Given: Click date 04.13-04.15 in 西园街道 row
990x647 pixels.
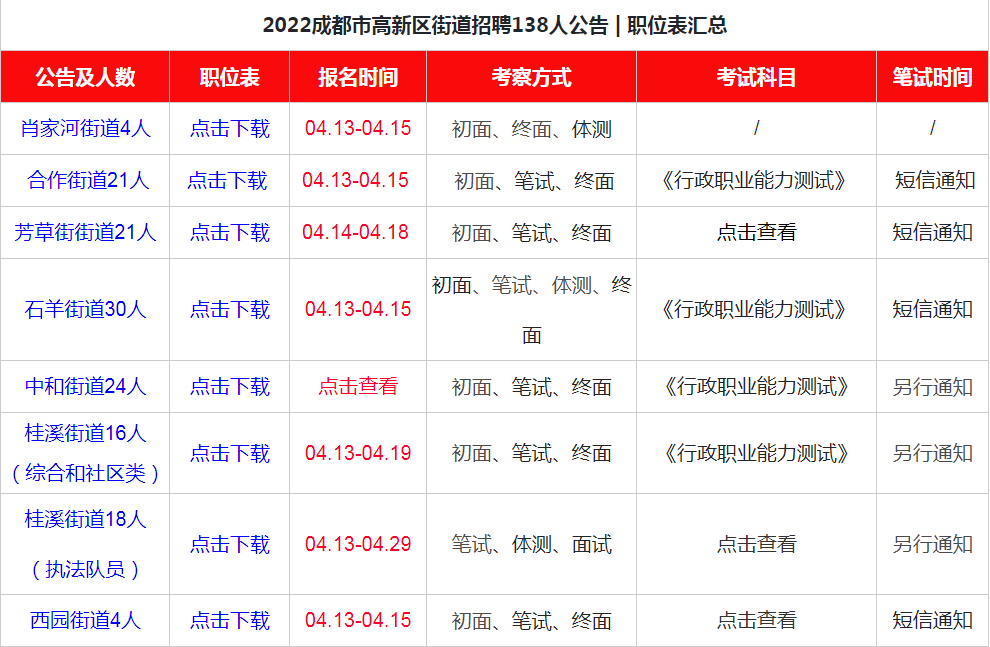Looking at the screenshot, I should tap(358, 620).
